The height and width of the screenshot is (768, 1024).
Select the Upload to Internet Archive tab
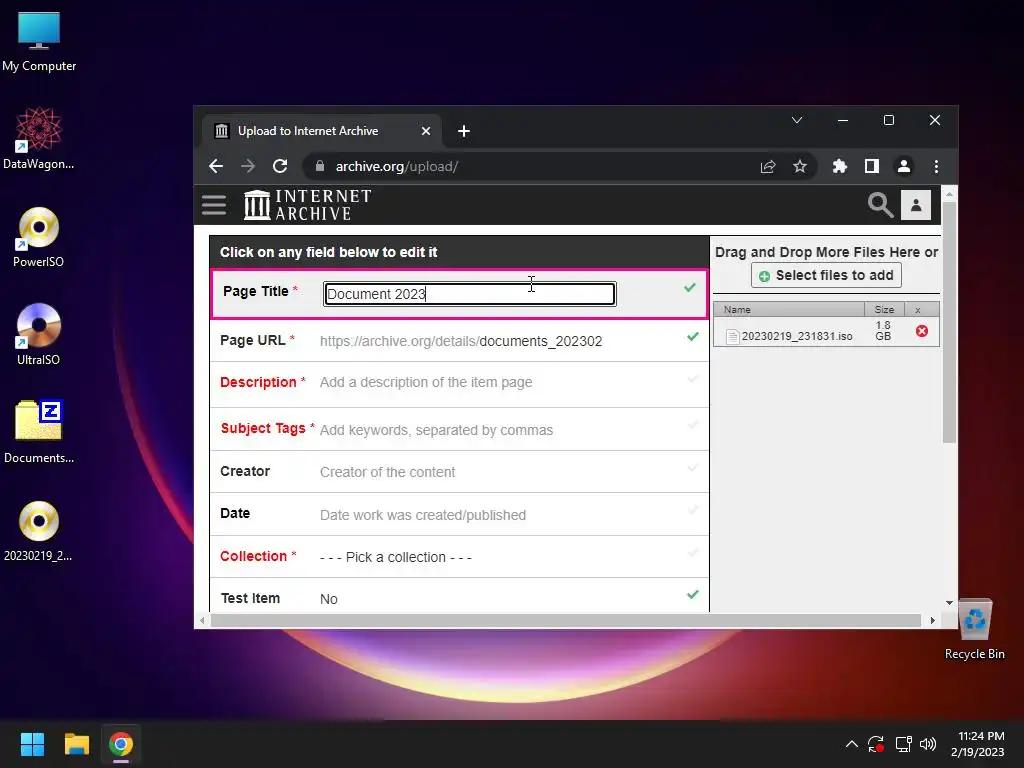tap(321, 131)
